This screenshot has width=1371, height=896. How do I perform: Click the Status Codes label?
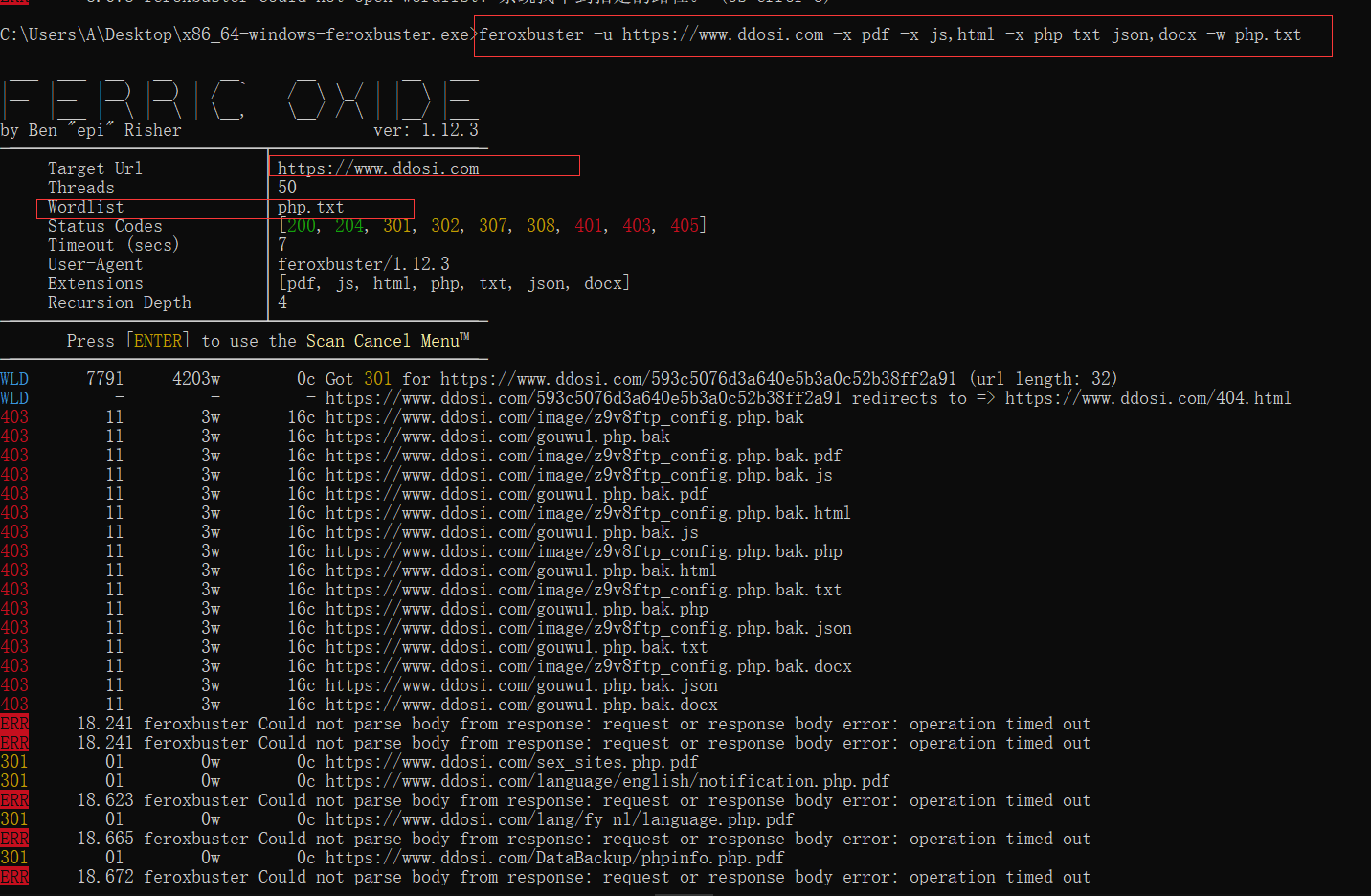tap(104, 226)
